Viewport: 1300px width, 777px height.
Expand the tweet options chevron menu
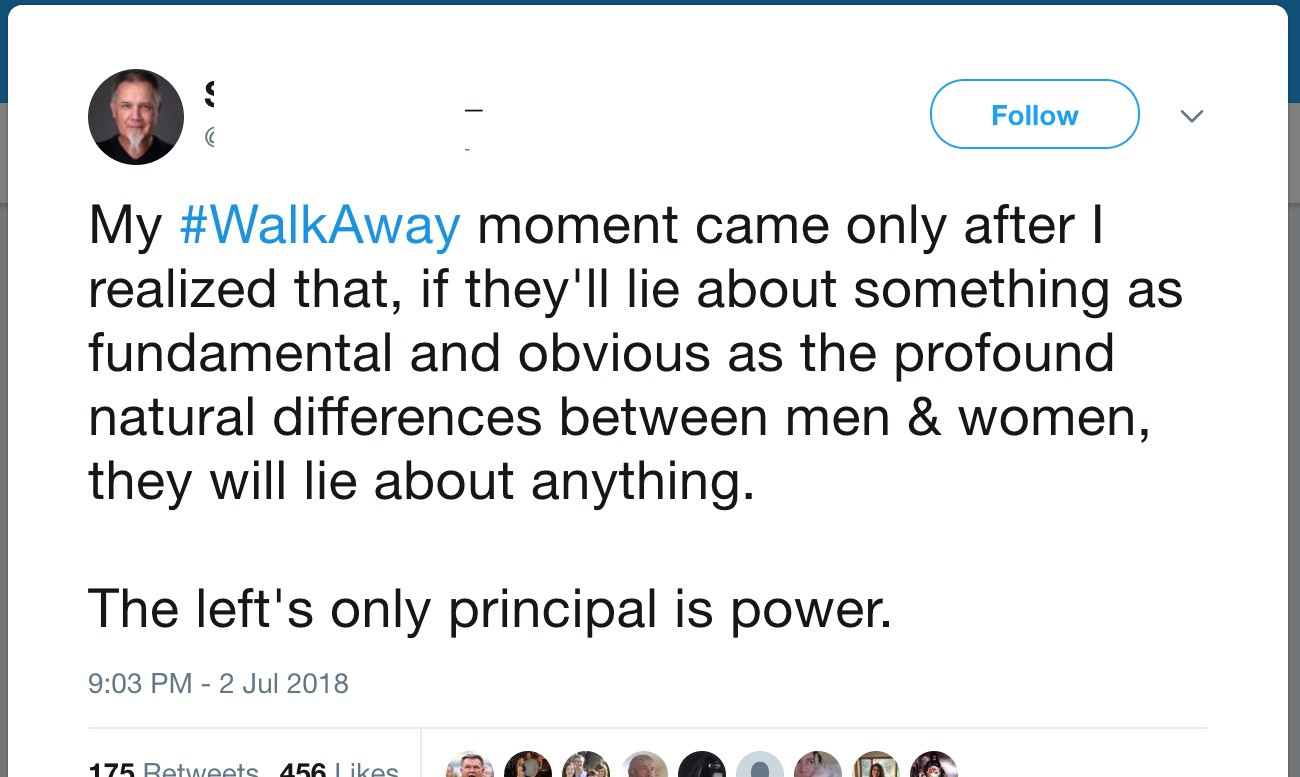coord(1190,116)
